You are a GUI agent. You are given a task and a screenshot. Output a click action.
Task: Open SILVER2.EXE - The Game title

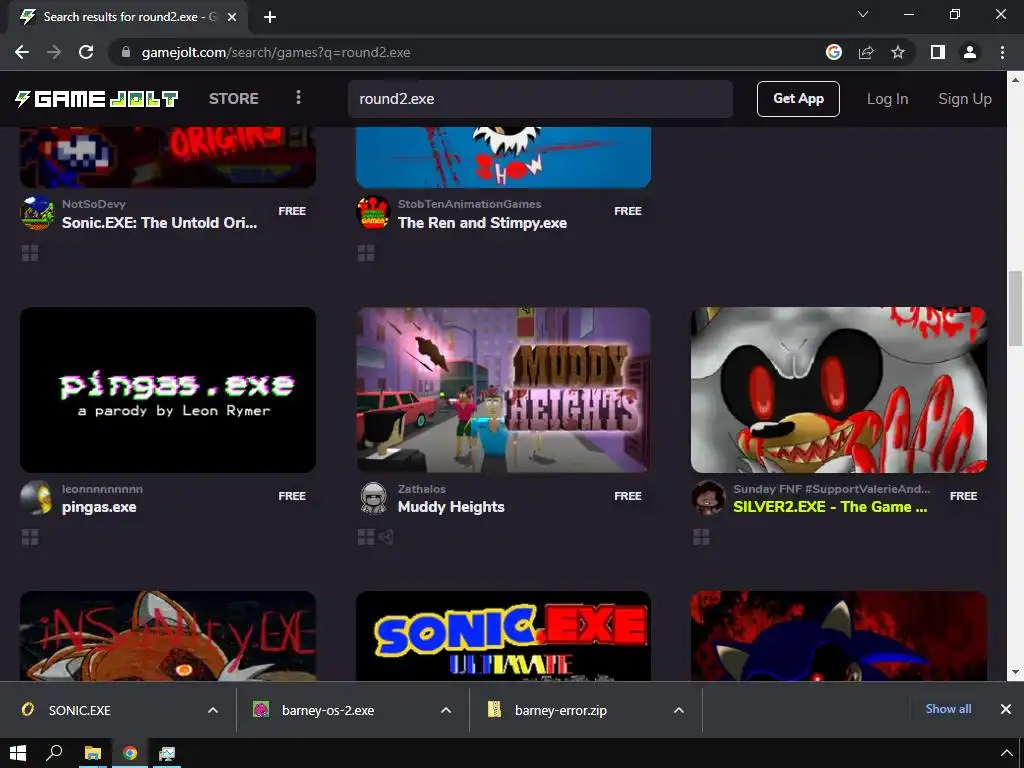(830, 507)
